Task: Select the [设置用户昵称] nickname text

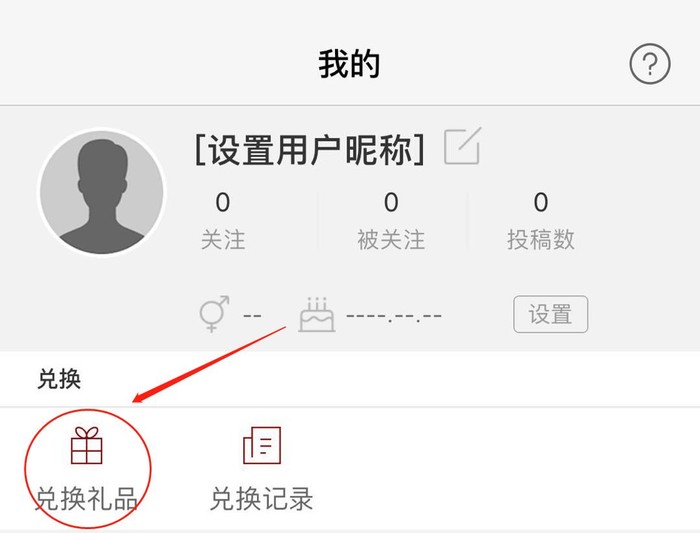Action: [x=309, y=150]
